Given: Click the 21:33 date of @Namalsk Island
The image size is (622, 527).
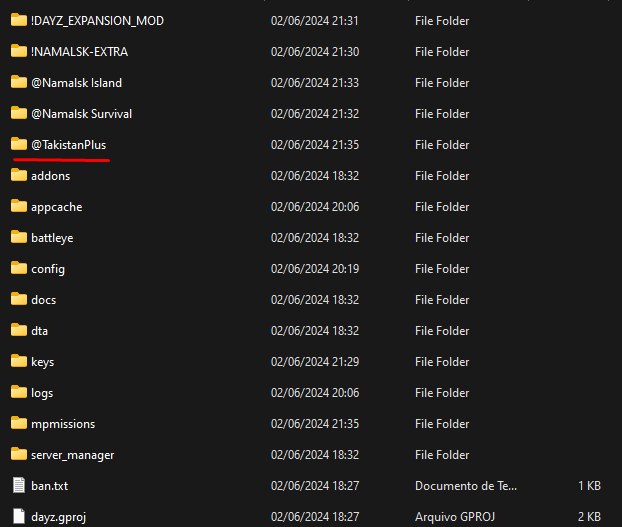Looking at the screenshot, I should click(315, 83).
